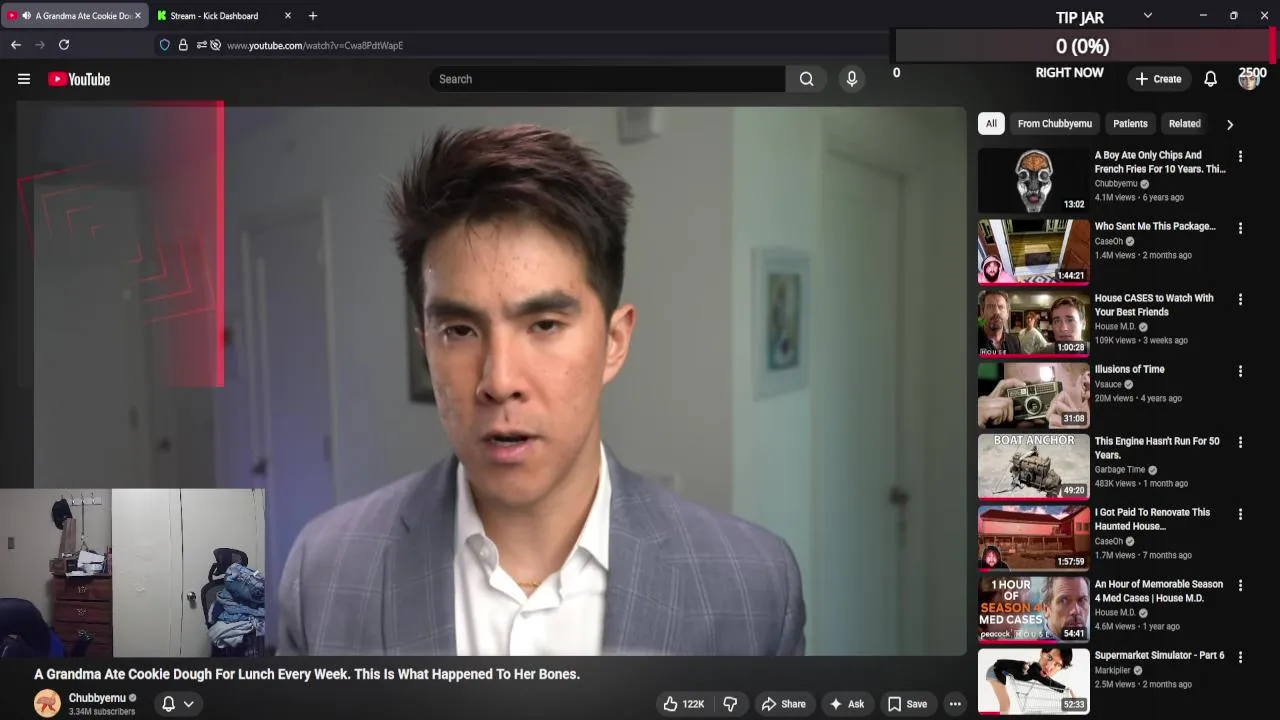The height and width of the screenshot is (720, 1280).
Task: Start voice search with microphone icon
Action: pyautogui.click(x=852, y=79)
